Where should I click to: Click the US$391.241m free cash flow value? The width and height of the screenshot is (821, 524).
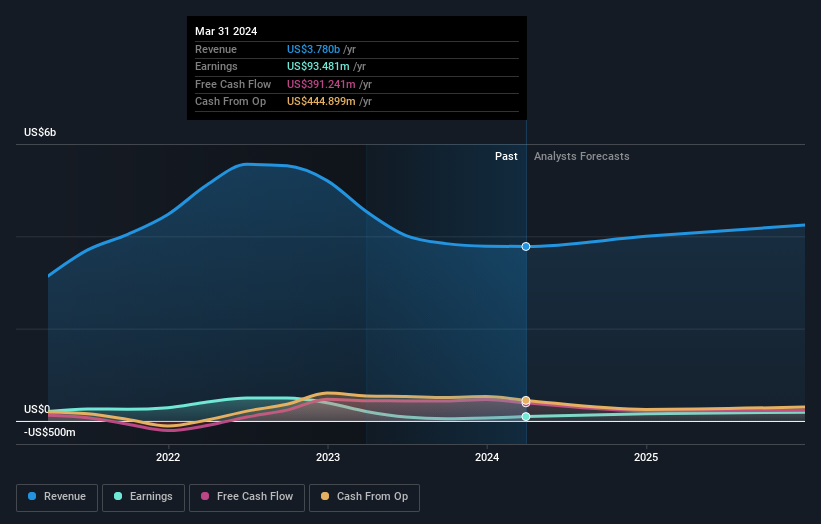321,84
